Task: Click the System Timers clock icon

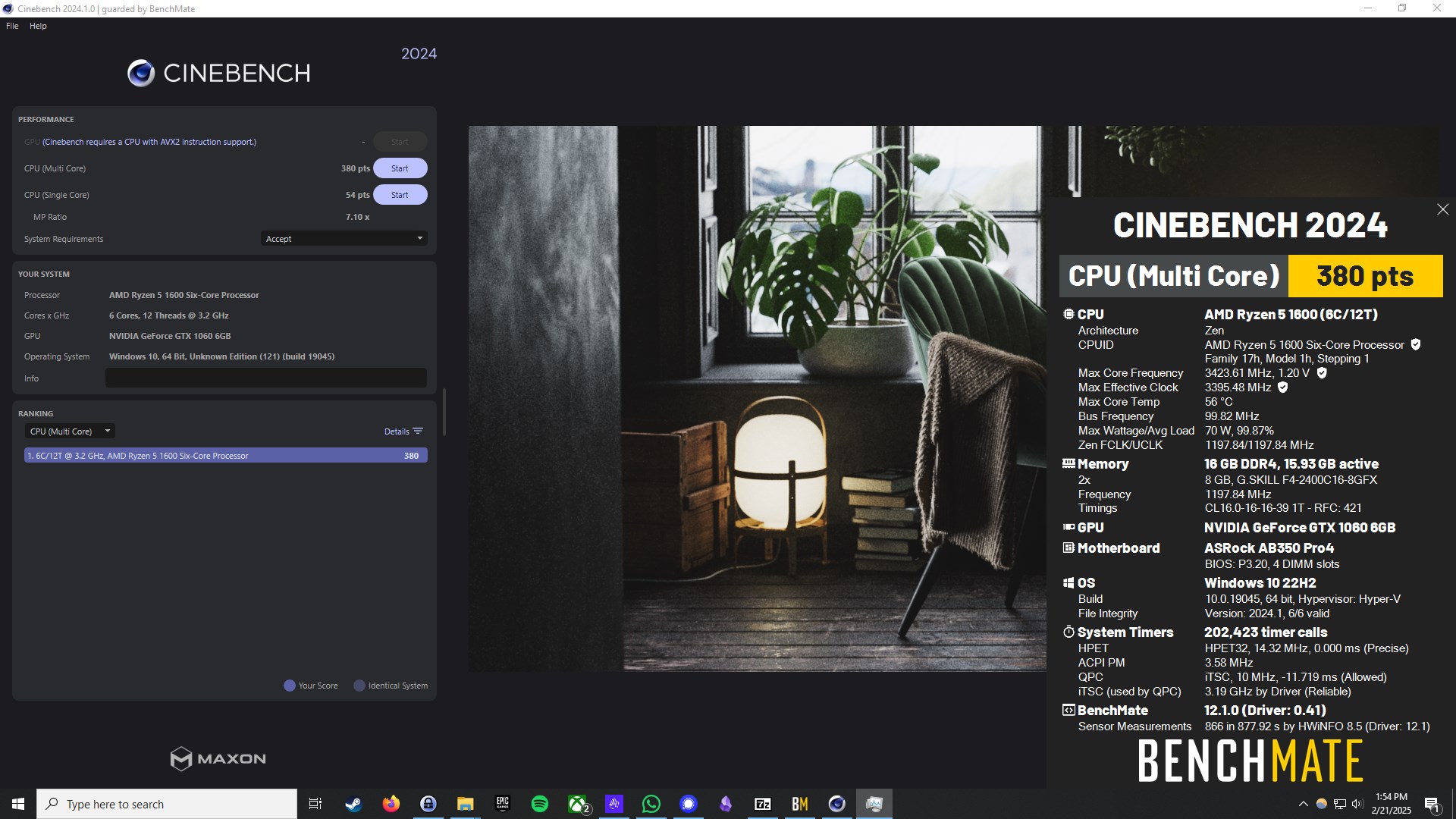Action: pyautogui.click(x=1068, y=632)
